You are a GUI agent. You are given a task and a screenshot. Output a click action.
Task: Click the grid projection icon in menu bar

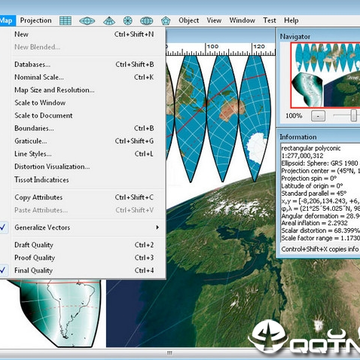[65, 21]
